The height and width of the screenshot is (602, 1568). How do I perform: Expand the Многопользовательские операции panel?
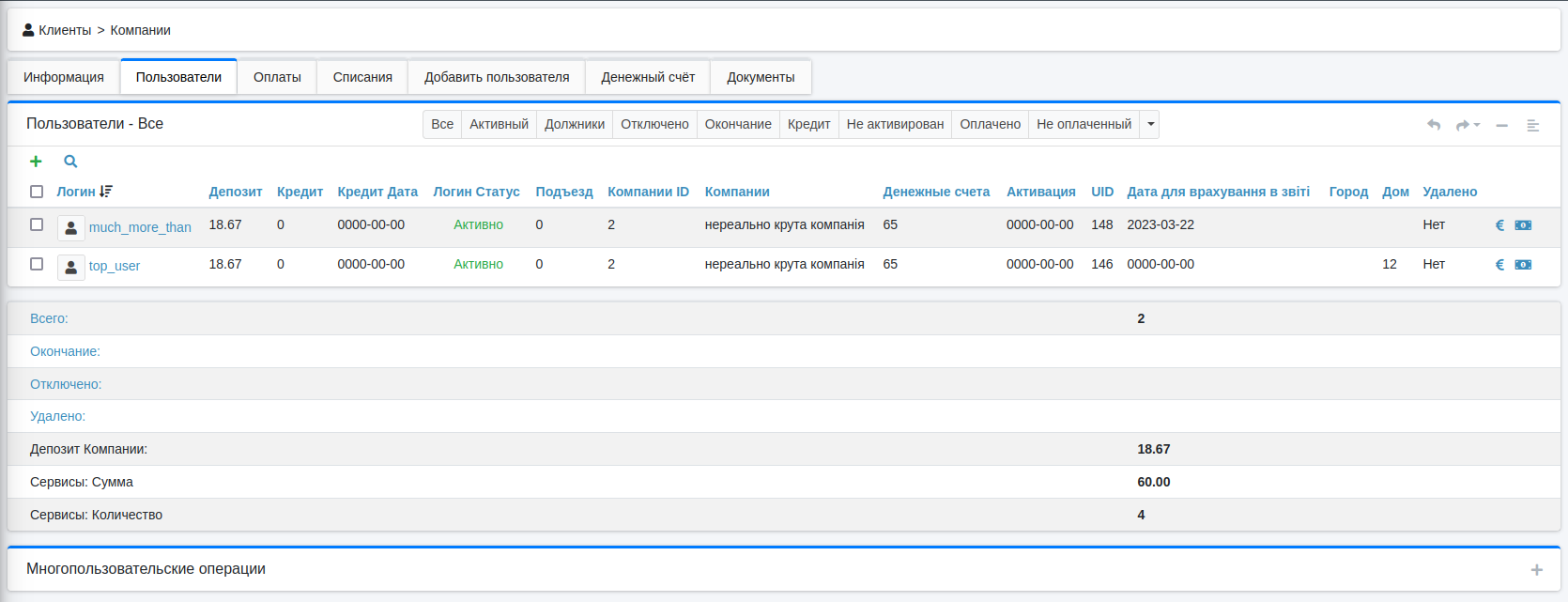click(x=1537, y=570)
